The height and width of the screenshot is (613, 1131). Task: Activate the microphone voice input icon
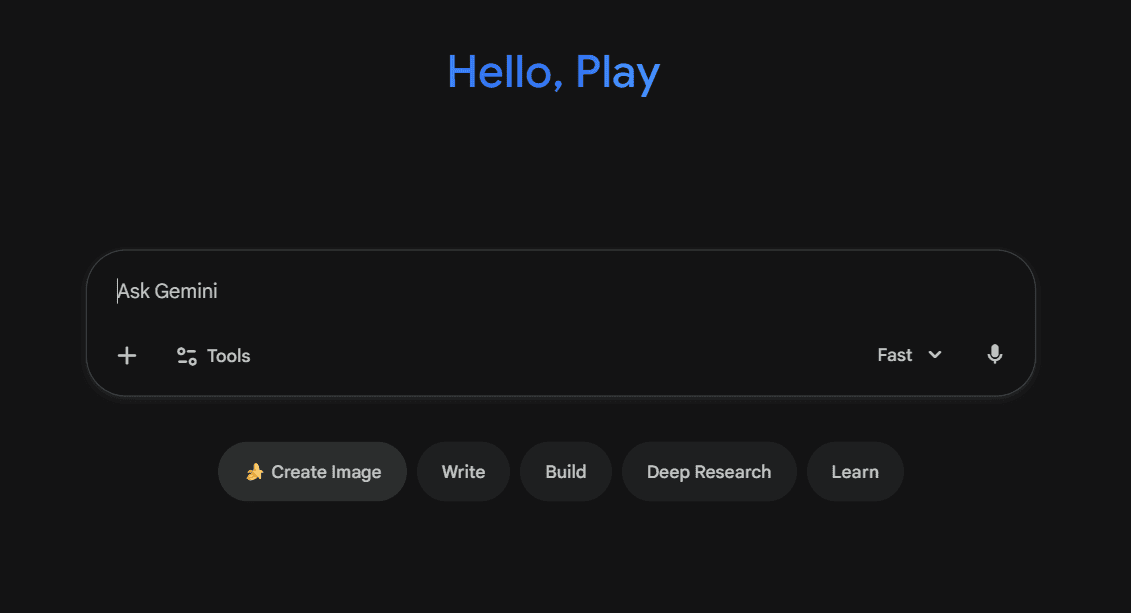tap(994, 355)
